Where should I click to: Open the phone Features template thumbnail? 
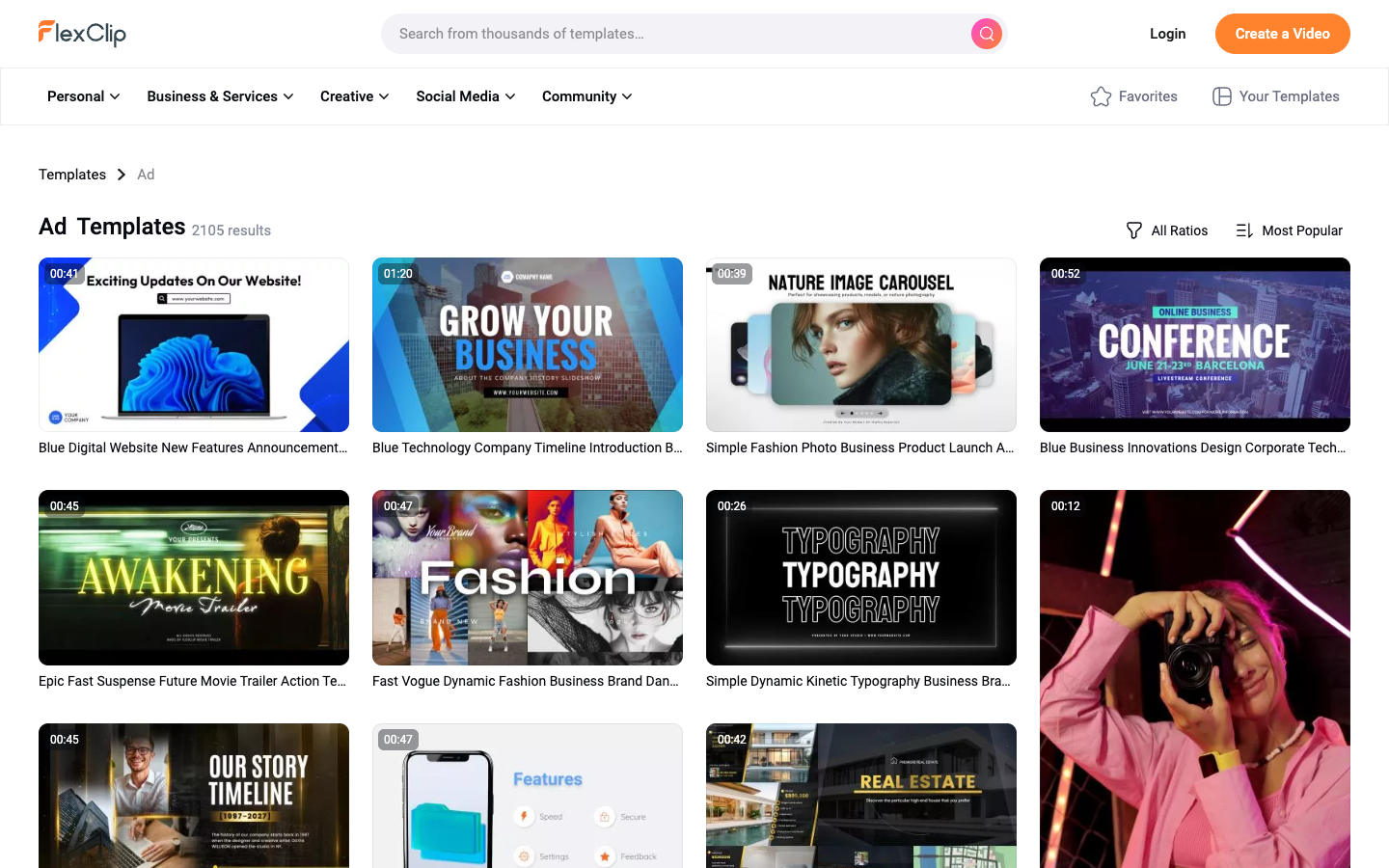tap(528, 796)
